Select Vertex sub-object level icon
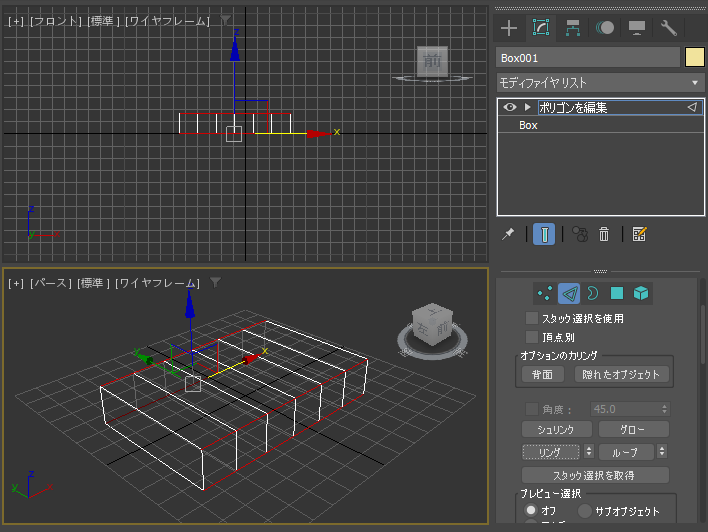 [545, 293]
